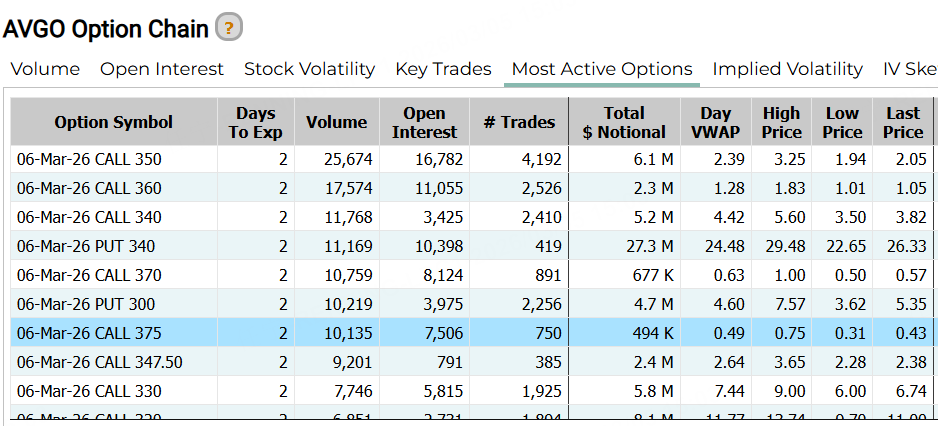Click the help question mark icon
The height and width of the screenshot is (426, 938).
(x=229, y=28)
